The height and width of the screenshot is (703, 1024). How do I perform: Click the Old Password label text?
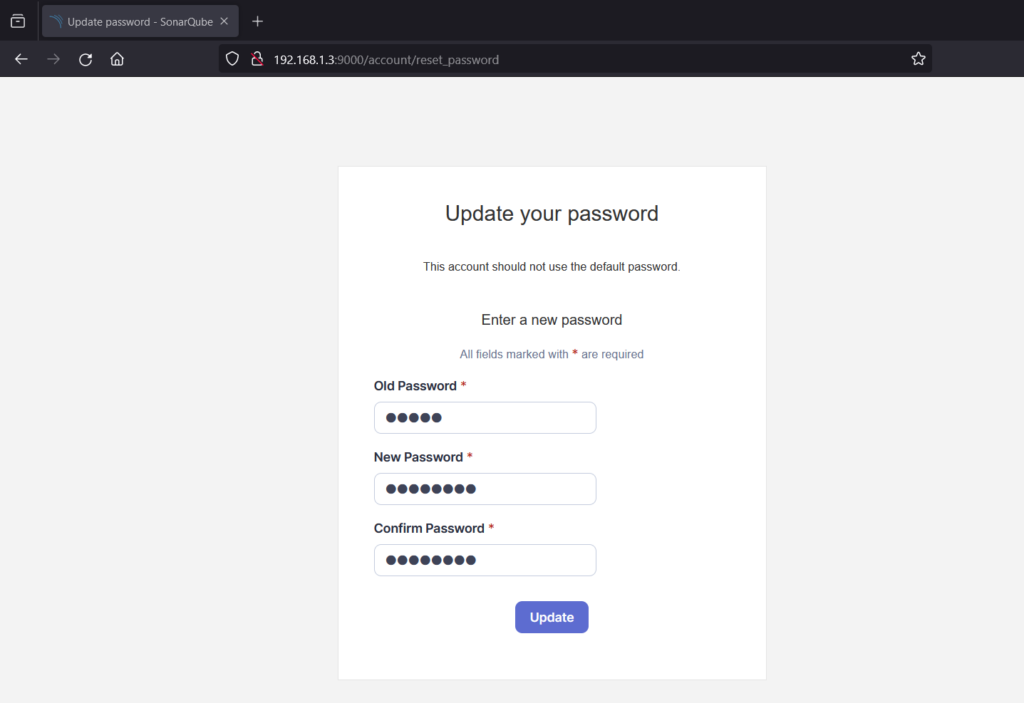[x=415, y=386]
